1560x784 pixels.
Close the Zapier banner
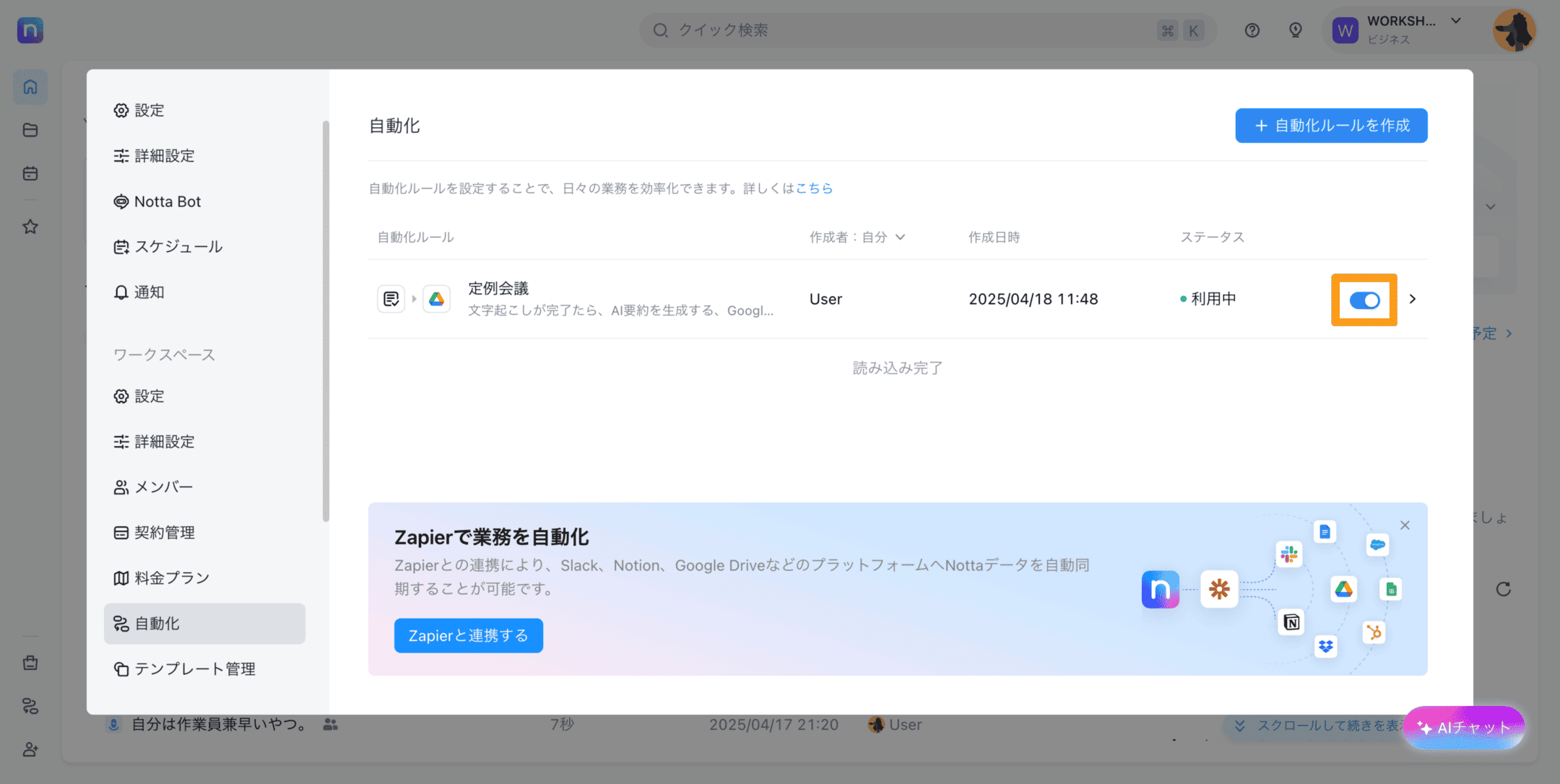[1405, 526]
